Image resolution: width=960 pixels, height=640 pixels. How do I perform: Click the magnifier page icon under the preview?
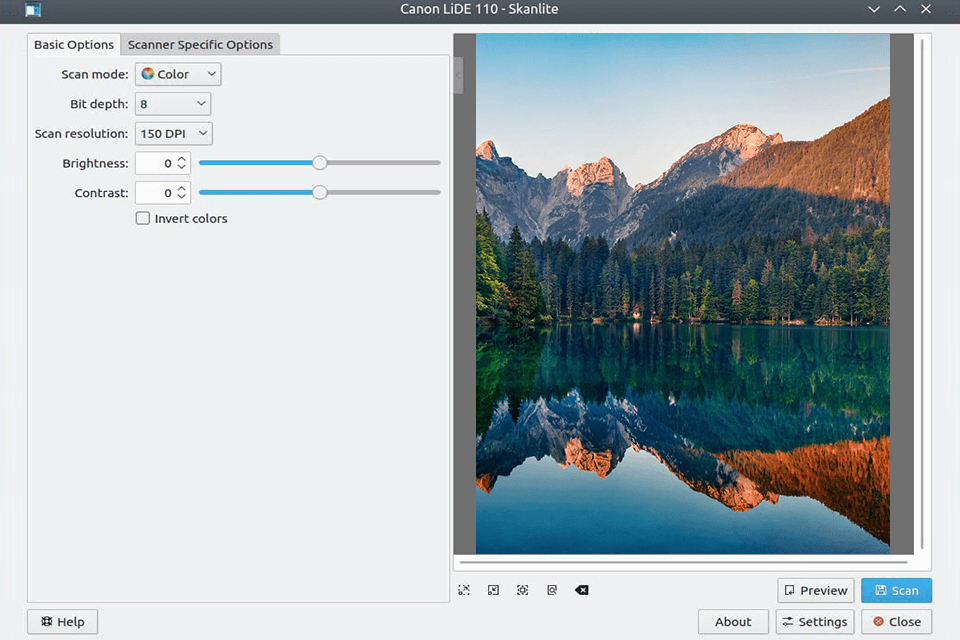point(552,590)
